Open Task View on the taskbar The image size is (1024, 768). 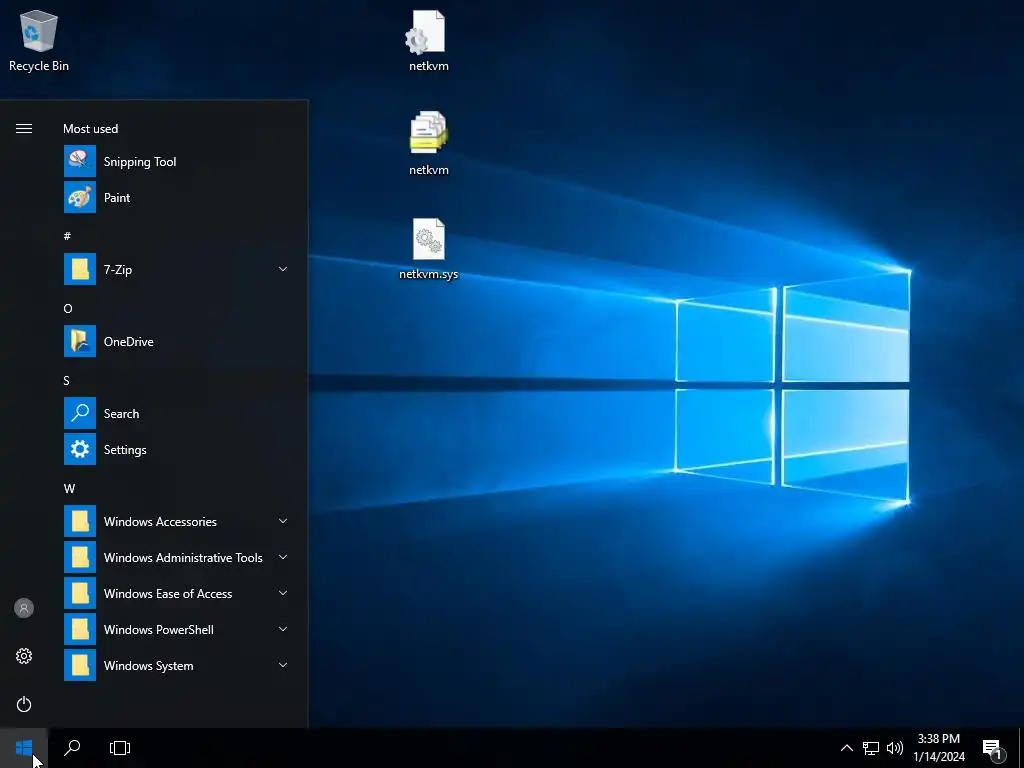point(120,748)
